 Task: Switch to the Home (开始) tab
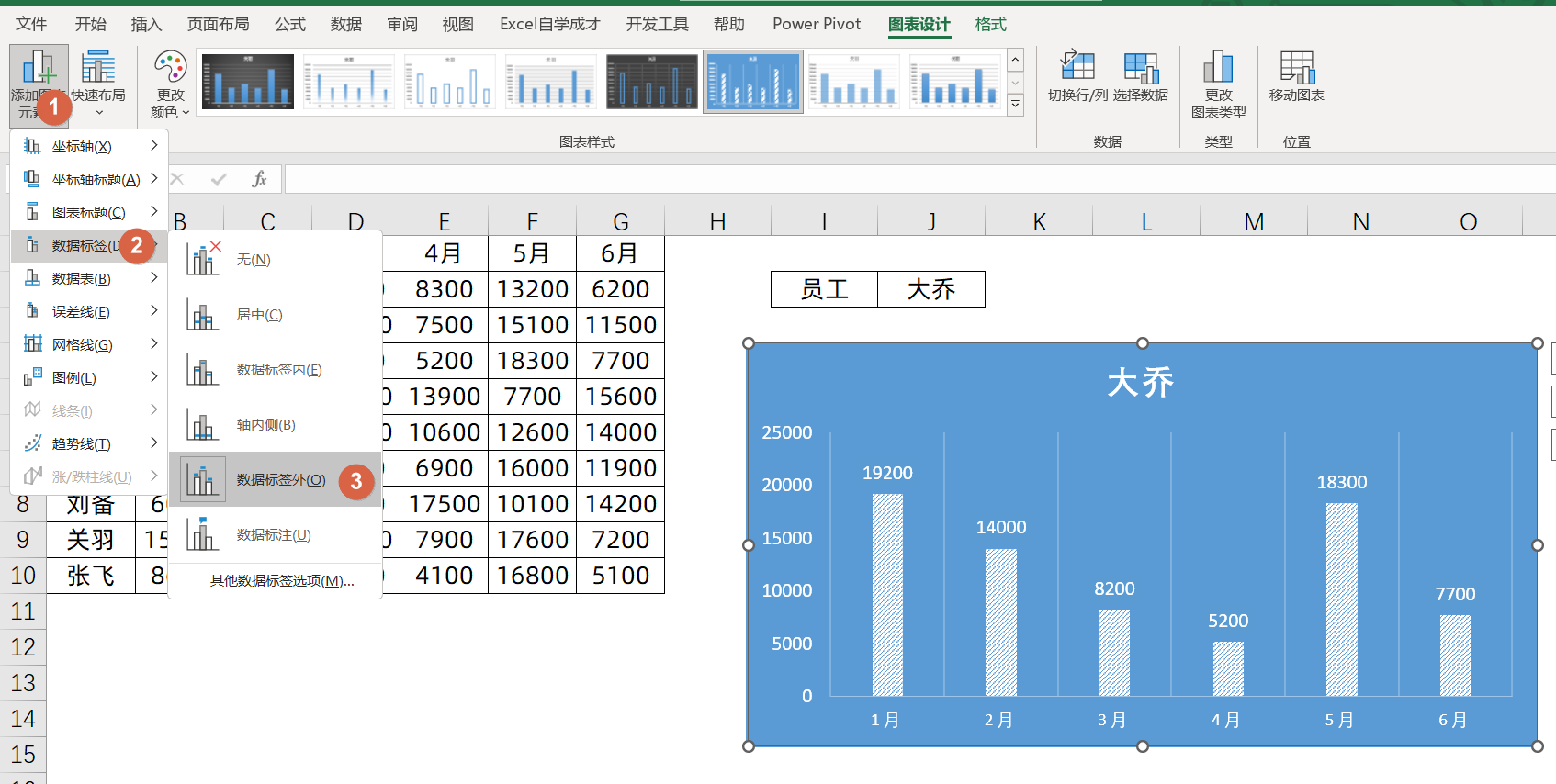(90, 24)
